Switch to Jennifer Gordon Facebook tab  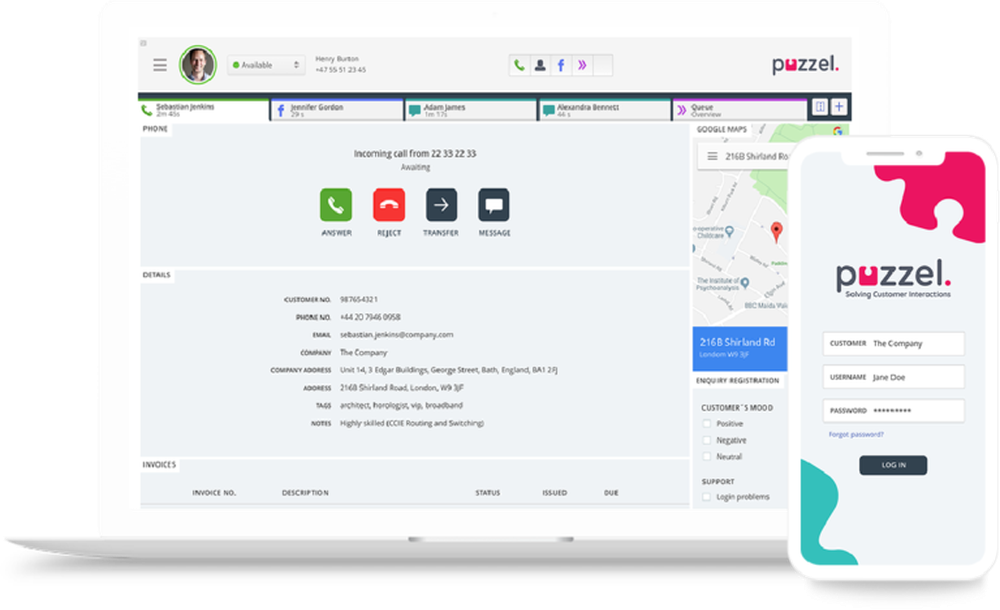(338, 110)
